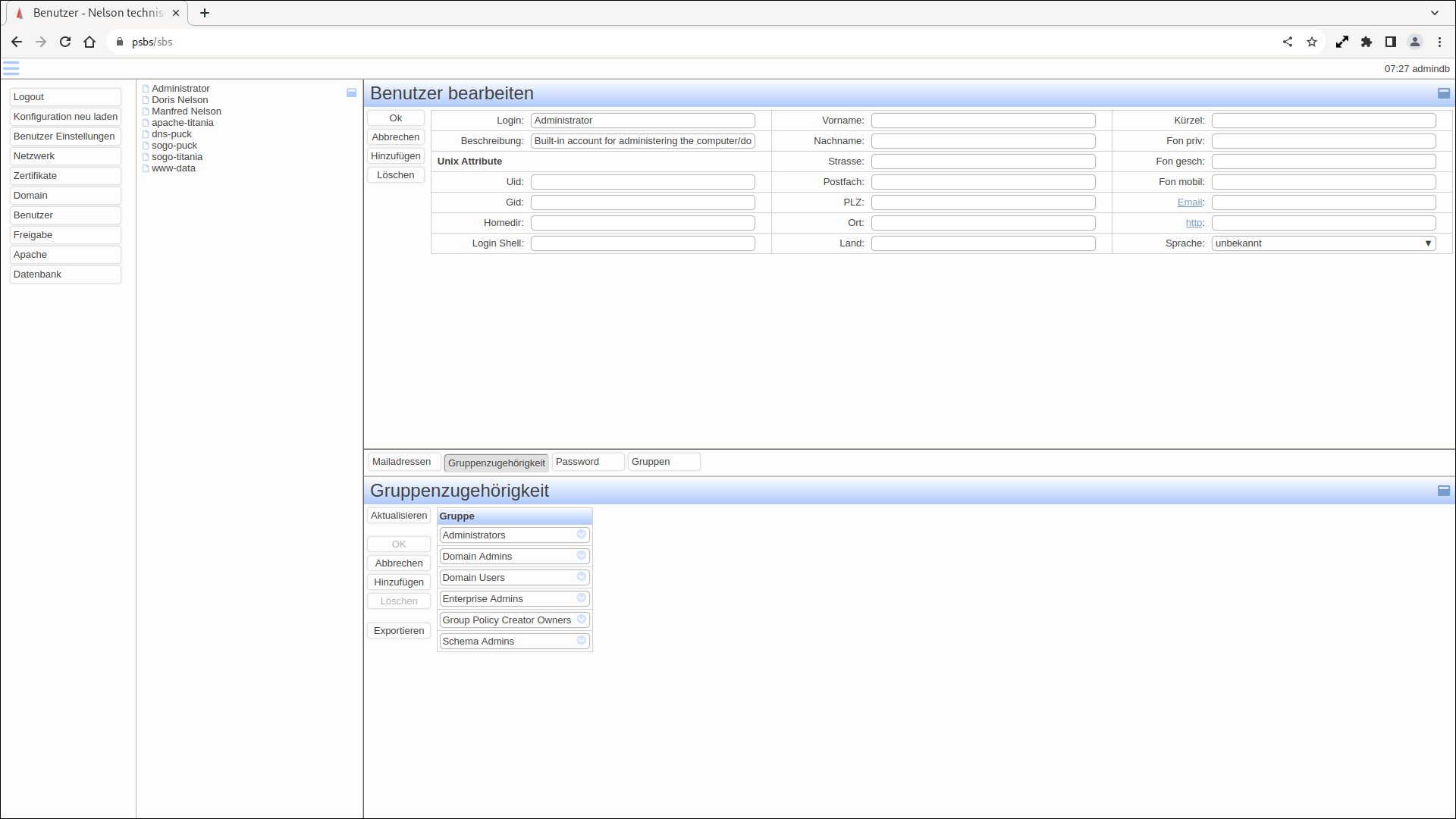
Task: Switch to the Password tab
Action: click(587, 462)
